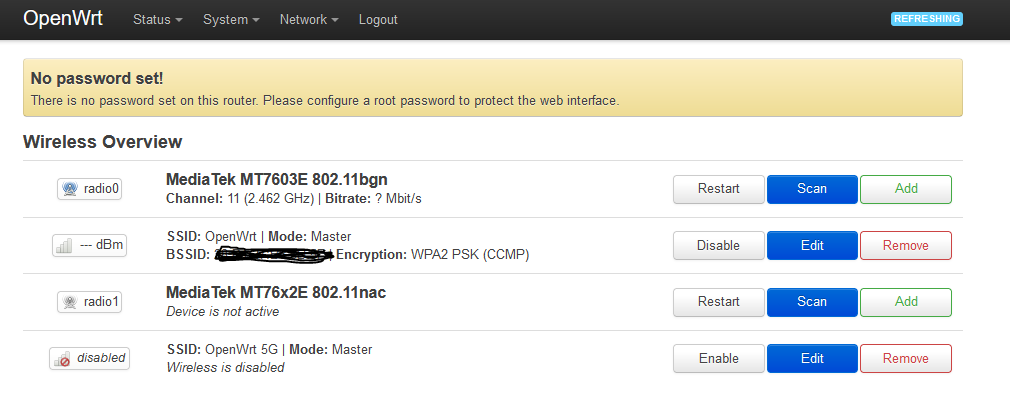Open the Status dropdown menu

point(158,20)
